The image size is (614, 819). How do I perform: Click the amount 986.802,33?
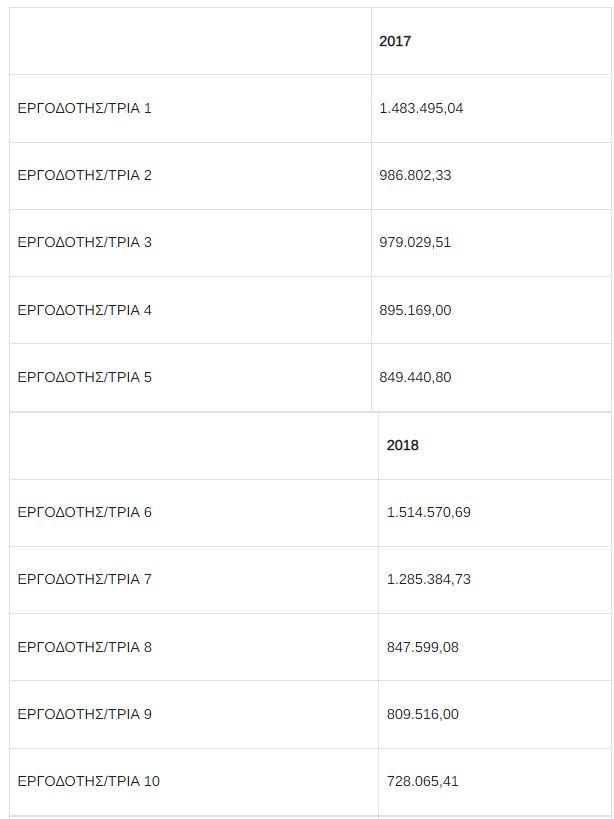pos(415,176)
